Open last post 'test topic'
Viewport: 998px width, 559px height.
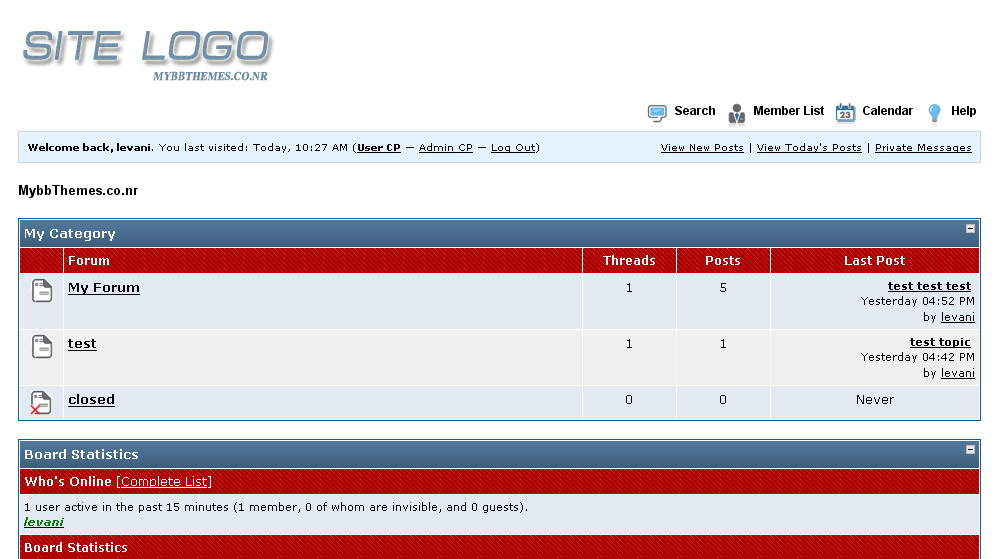[940, 343]
